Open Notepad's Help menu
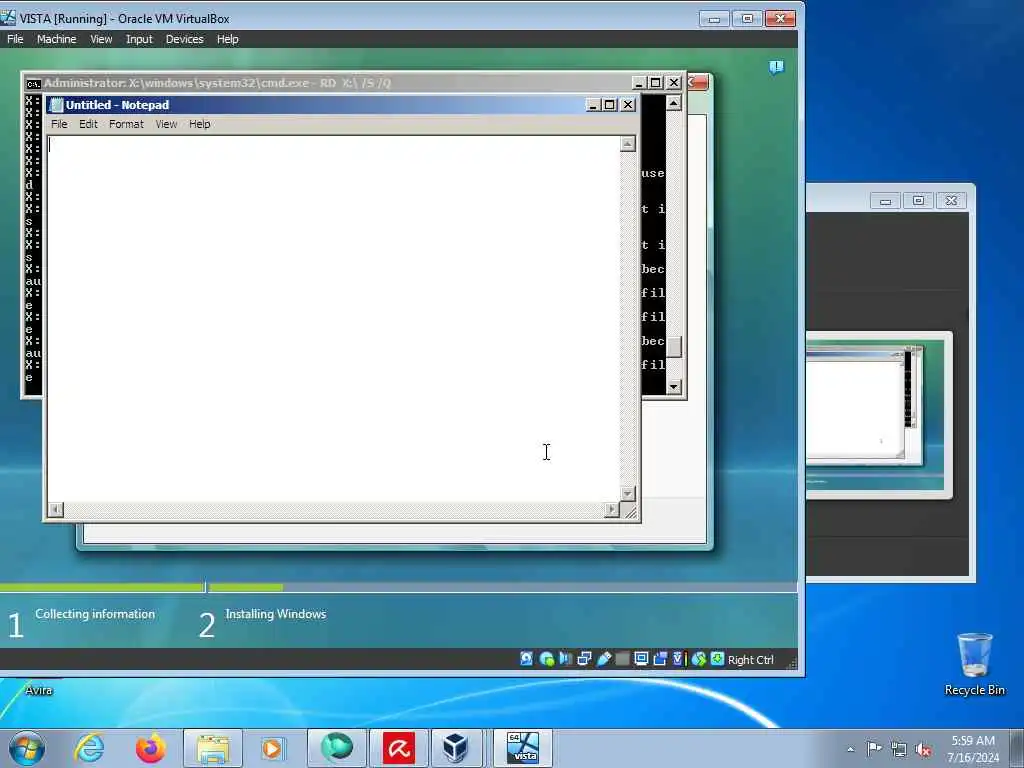 click(200, 124)
